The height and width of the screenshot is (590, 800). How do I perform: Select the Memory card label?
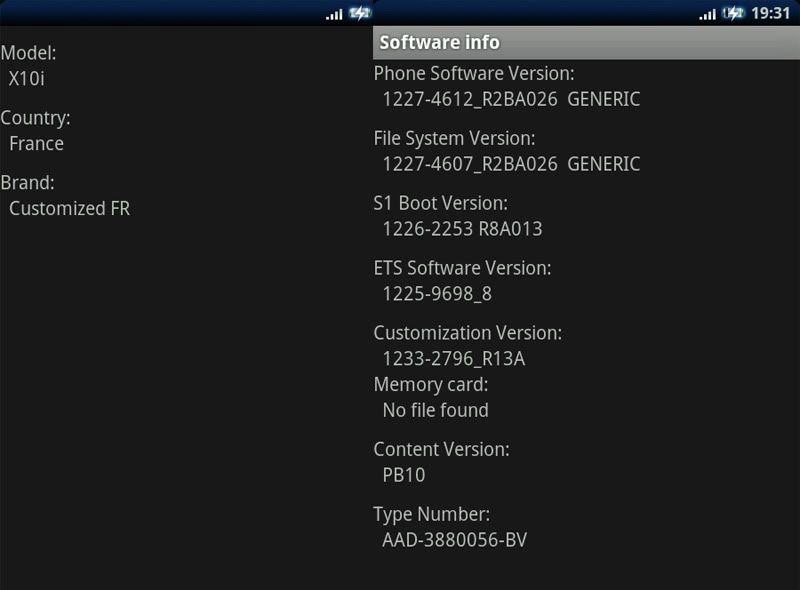tap(431, 384)
